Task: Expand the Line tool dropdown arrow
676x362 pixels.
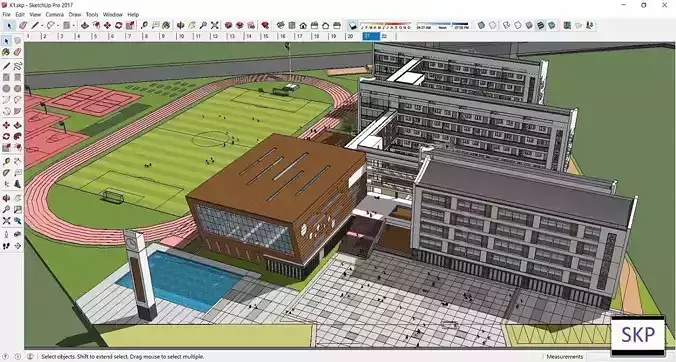Action: [x=42, y=26]
